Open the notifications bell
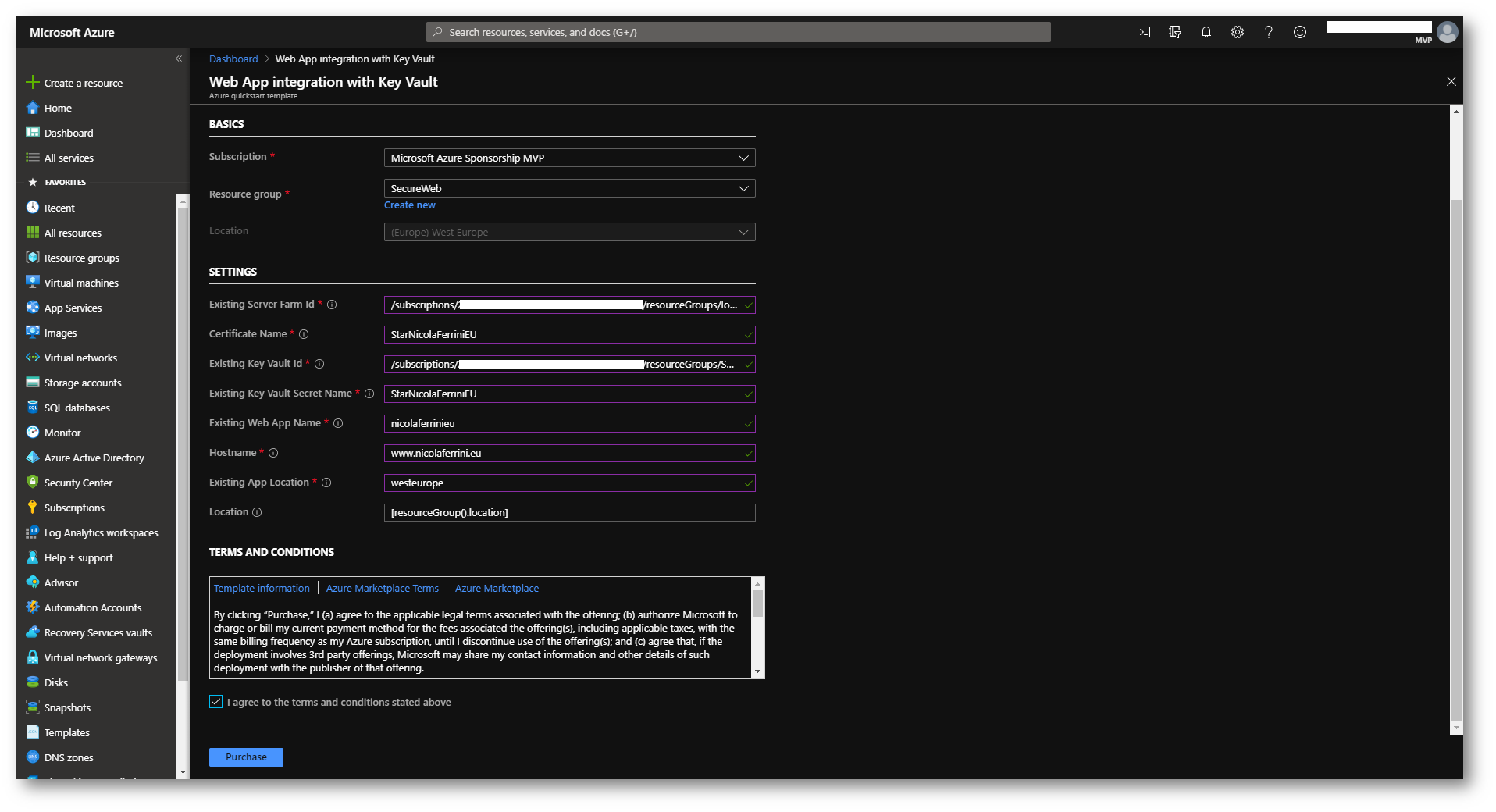 (x=1206, y=32)
